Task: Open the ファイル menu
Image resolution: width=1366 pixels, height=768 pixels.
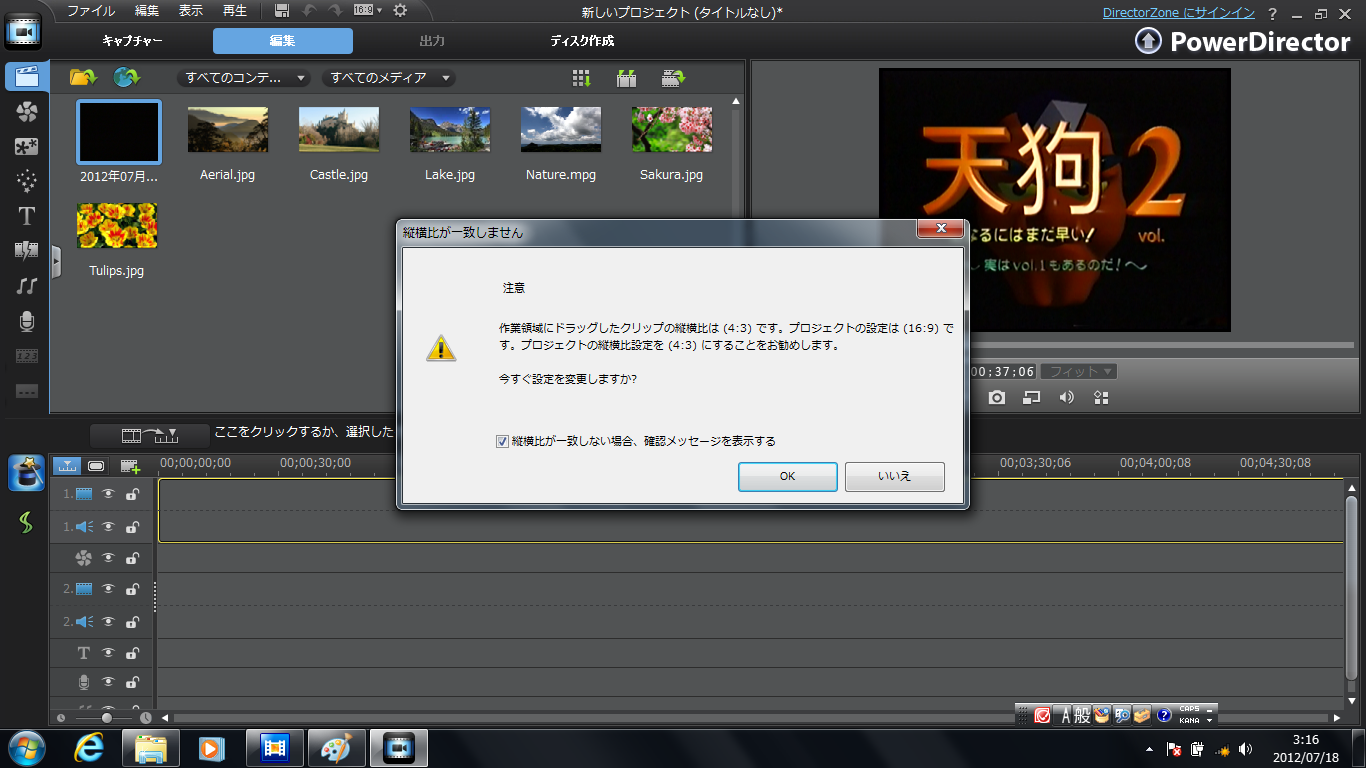Action: coord(91,11)
